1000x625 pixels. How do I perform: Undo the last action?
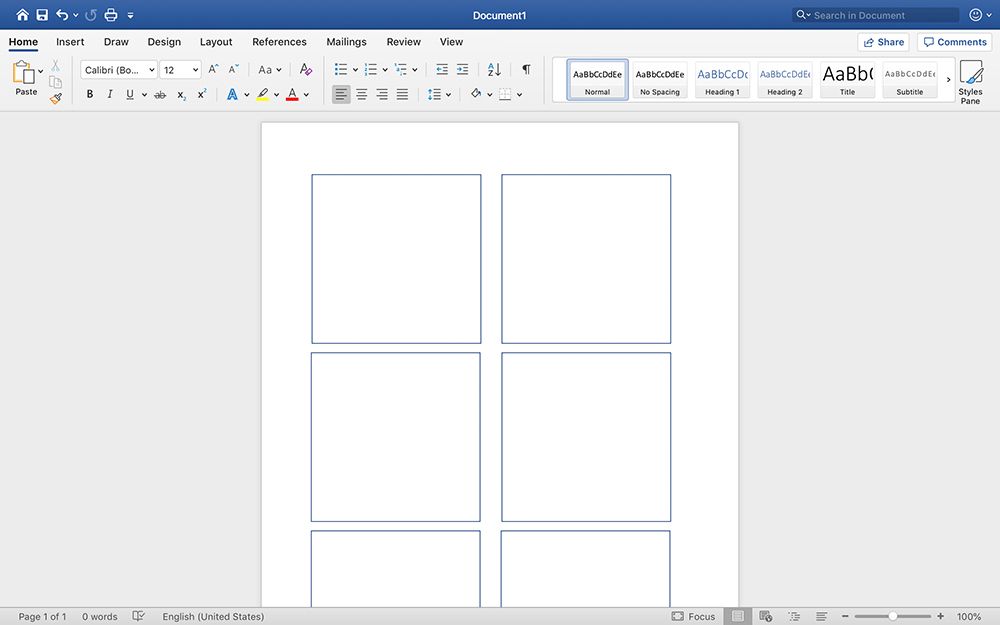pyautogui.click(x=62, y=15)
